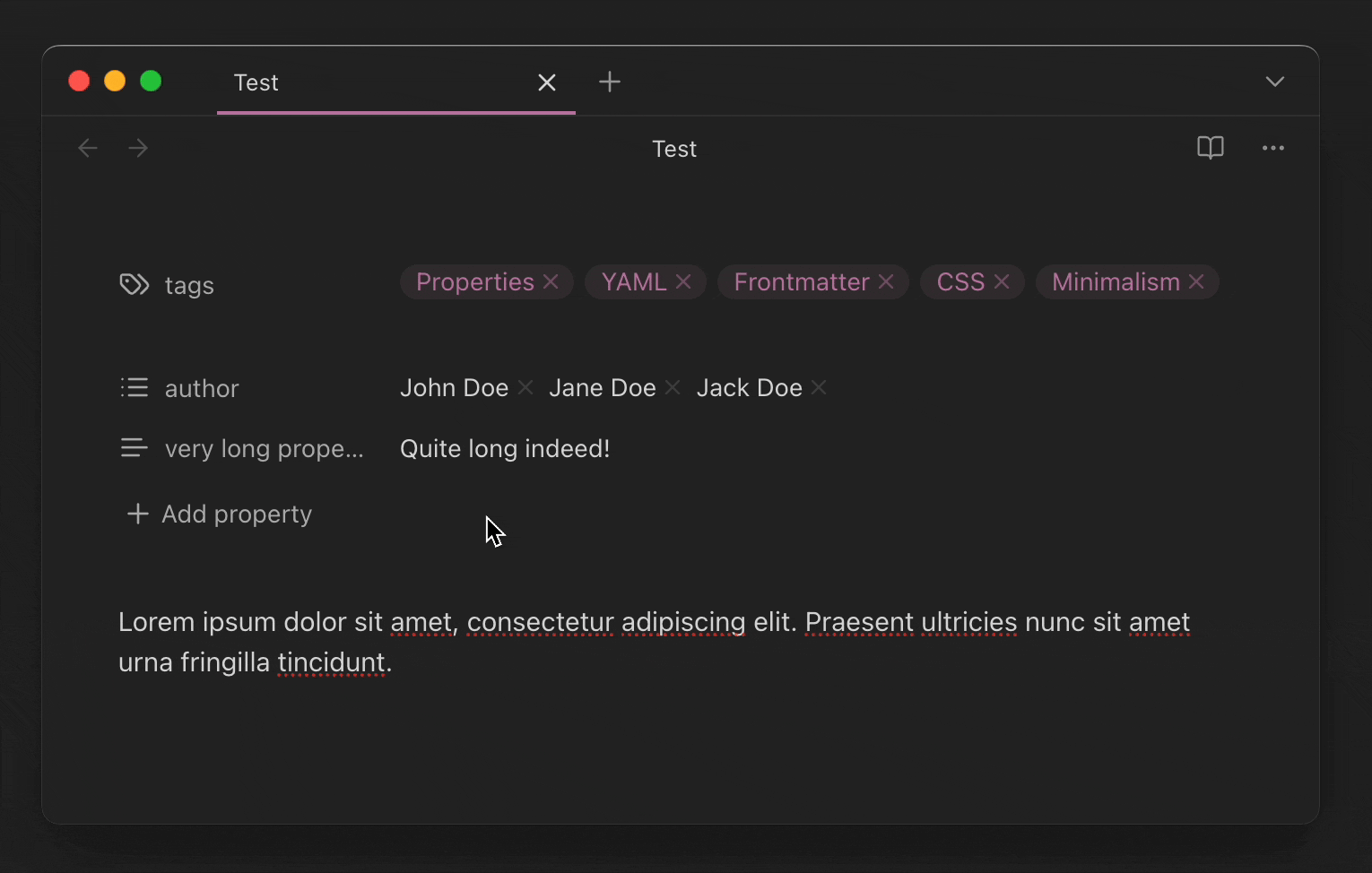Image resolution: width=1372 pixels, height=873 pixels.
Task: Expand the tab list chevron dropdown
Action: 1274,82
